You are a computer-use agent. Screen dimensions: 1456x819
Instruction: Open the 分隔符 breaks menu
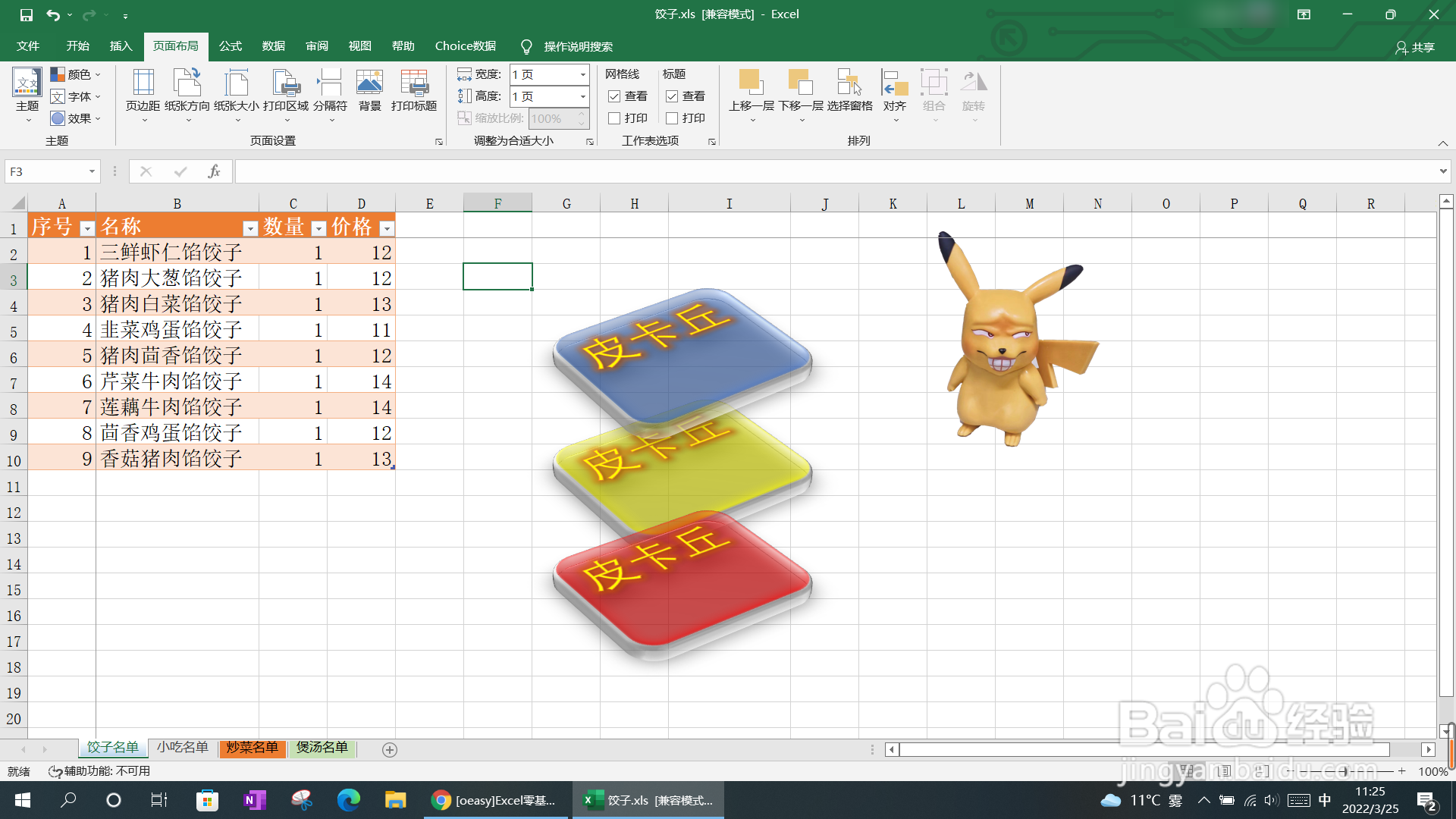[330, 95]
